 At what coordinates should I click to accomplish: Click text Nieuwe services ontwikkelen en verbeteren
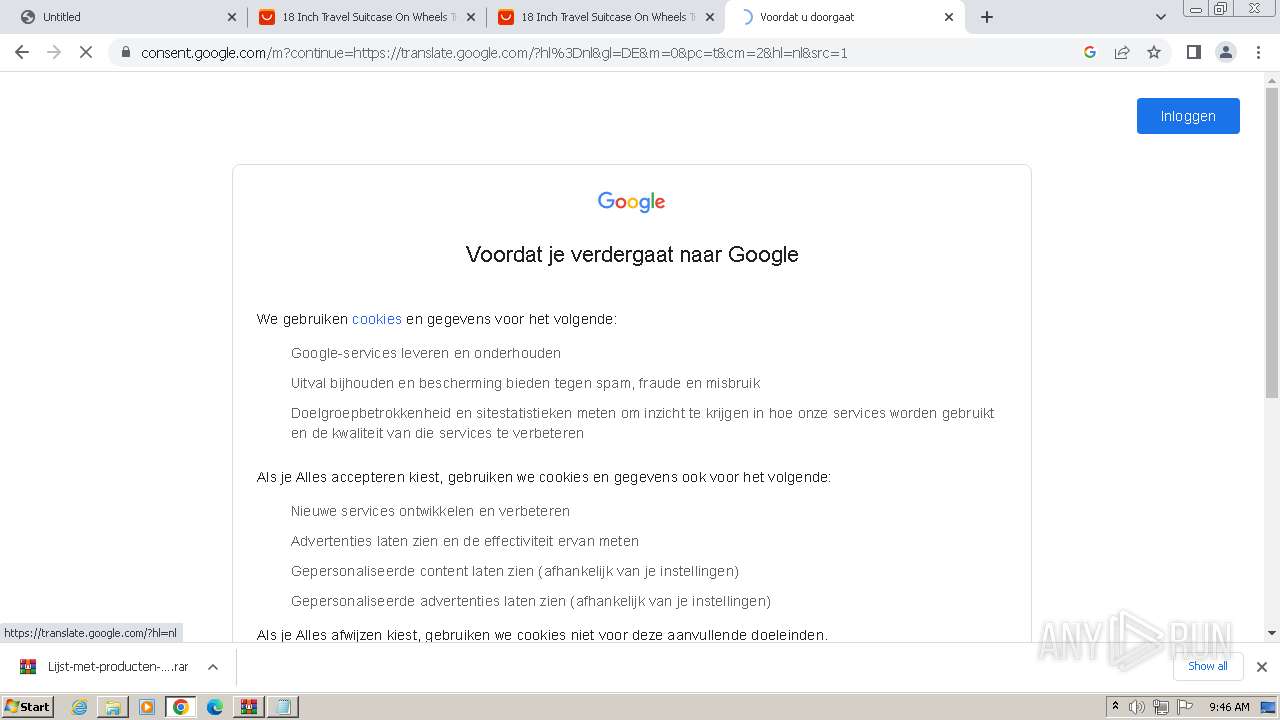click(x=430, y=511)
